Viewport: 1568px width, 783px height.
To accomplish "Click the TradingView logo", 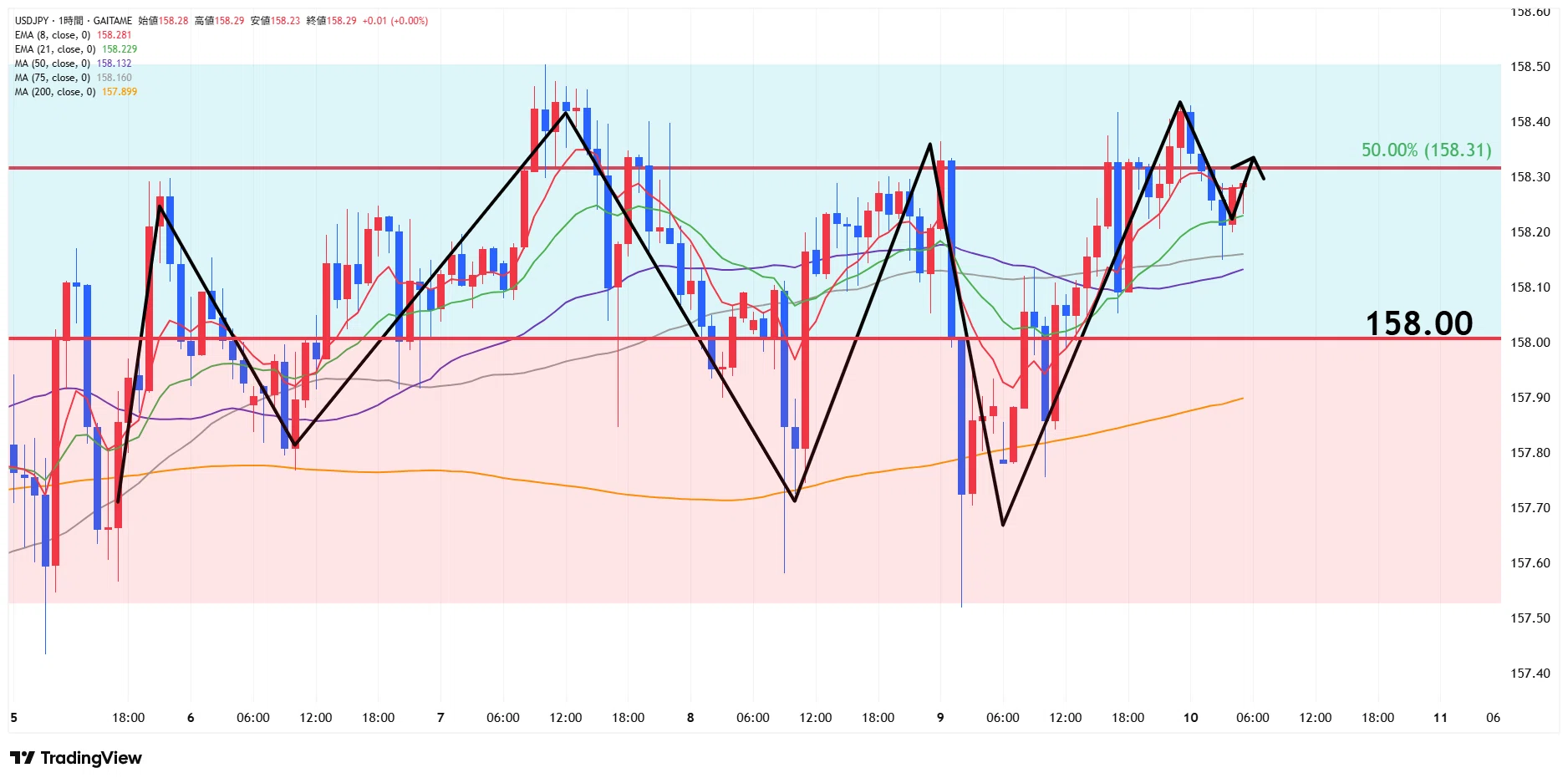I will pyautogui.click(x=76, y=758).
